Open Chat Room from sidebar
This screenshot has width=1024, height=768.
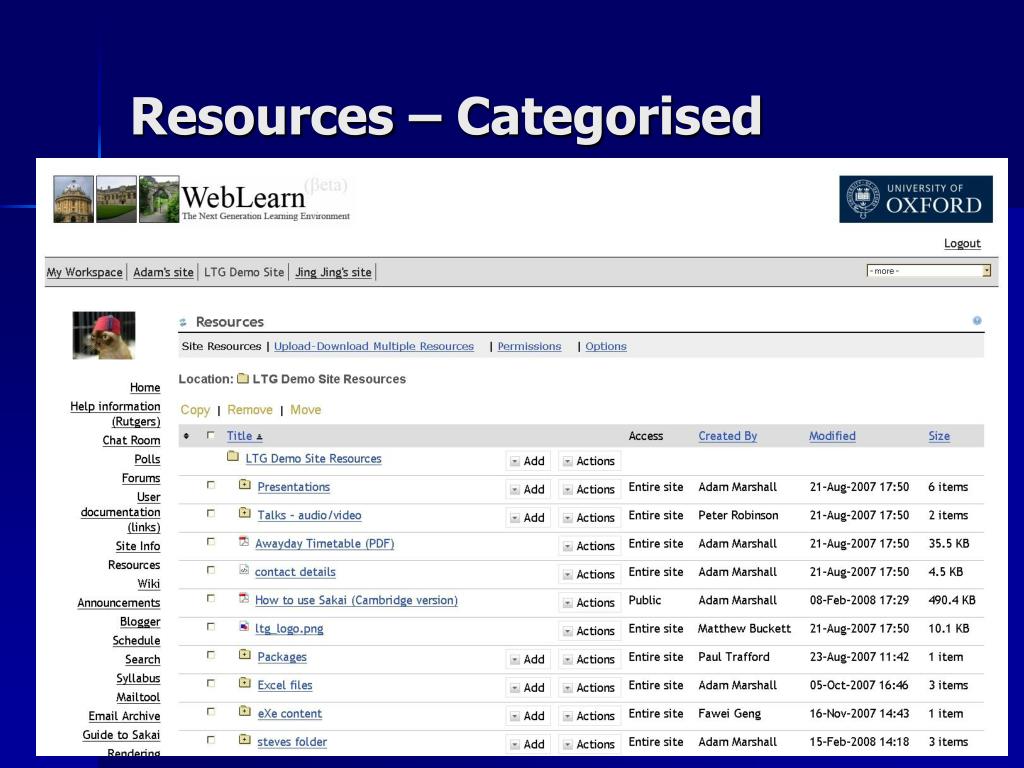[x=131, y=440]
